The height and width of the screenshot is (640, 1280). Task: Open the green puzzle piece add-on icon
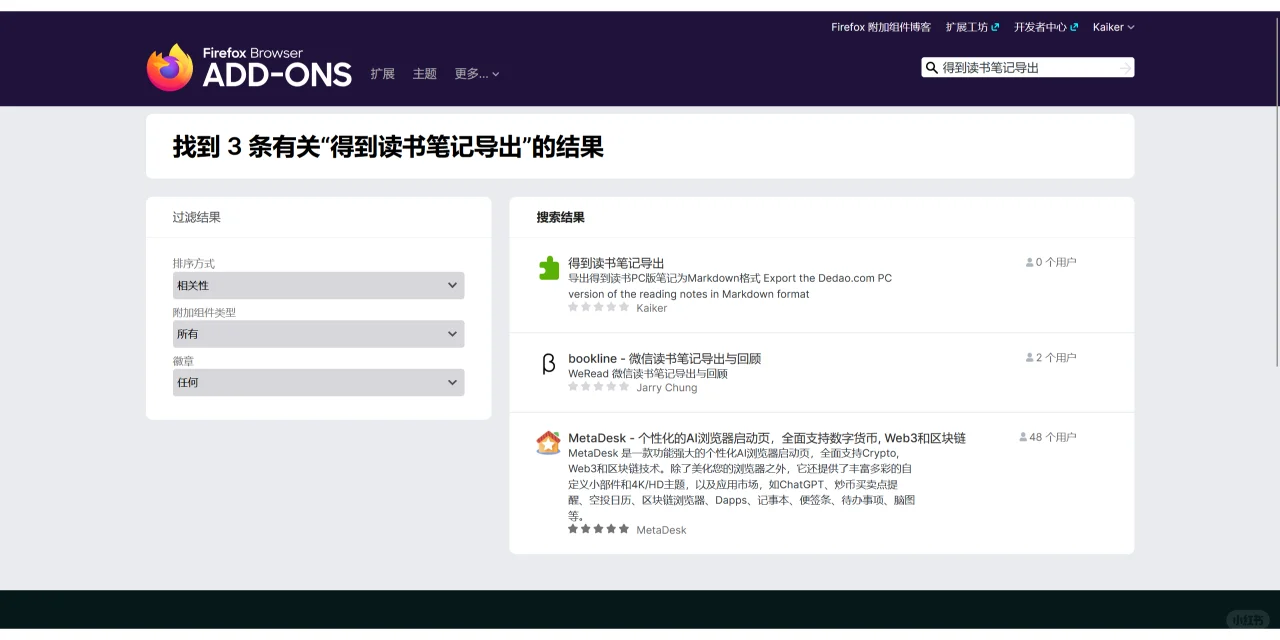pyautogui.click(x=549, y=268)
